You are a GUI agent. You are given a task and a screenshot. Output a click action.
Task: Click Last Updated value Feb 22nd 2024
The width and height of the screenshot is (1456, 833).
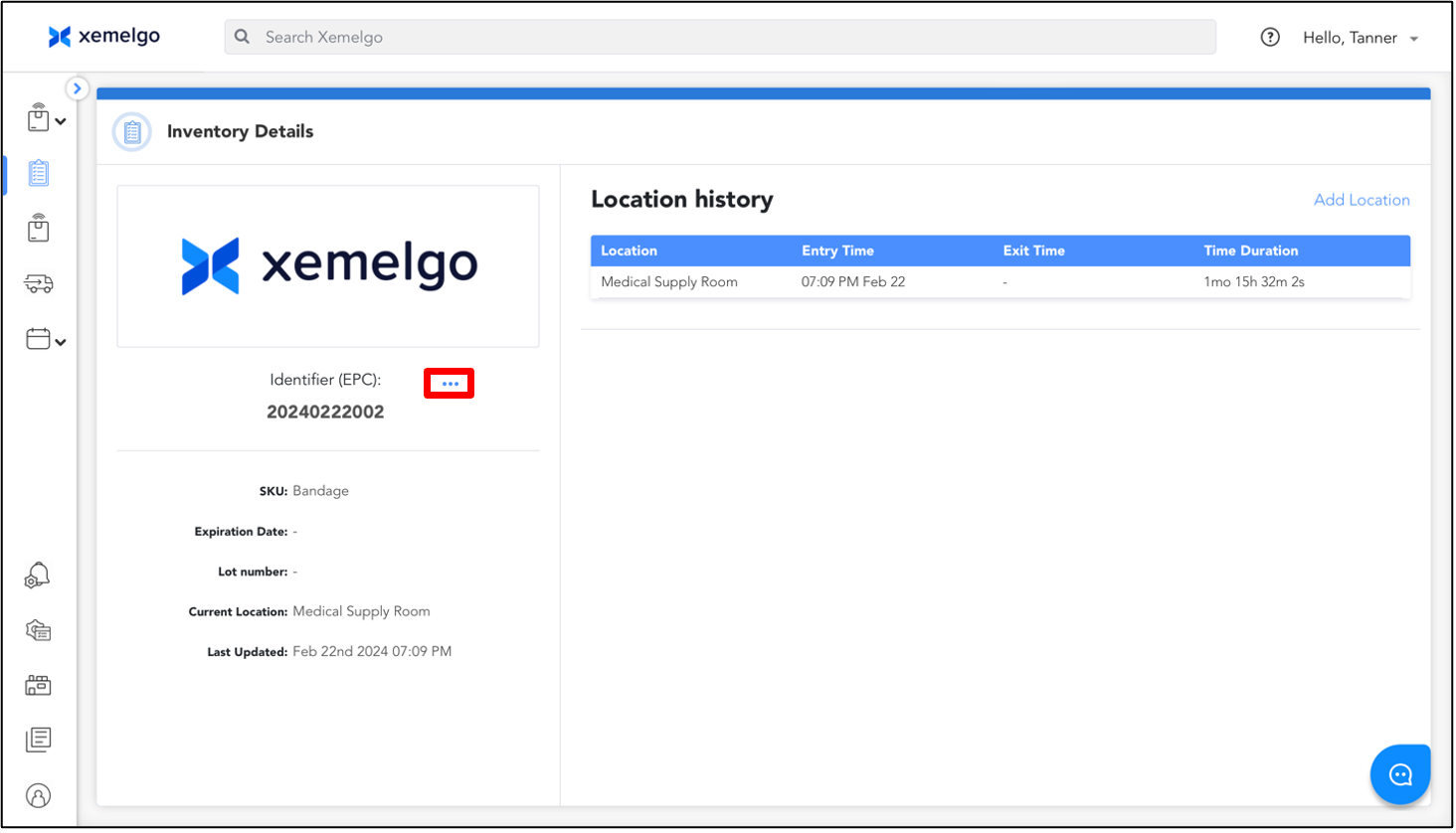372,652
